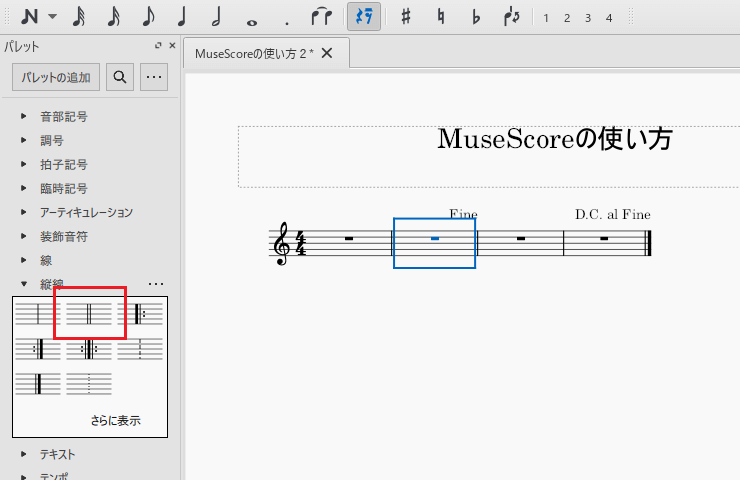Apply natural accidental

click(441, 17)
